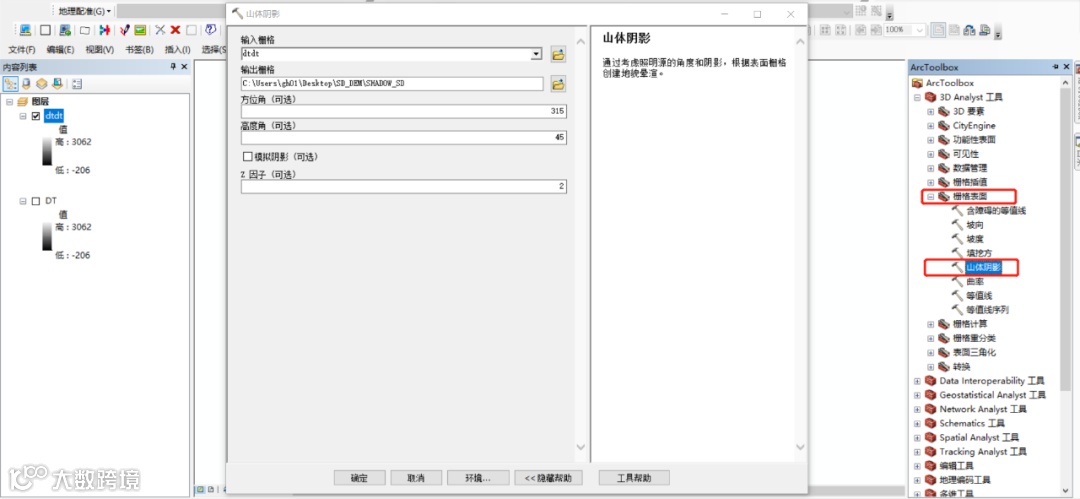Open 文件(F) menu
The image size is (1080, 499).
click(x=21, y=50)
